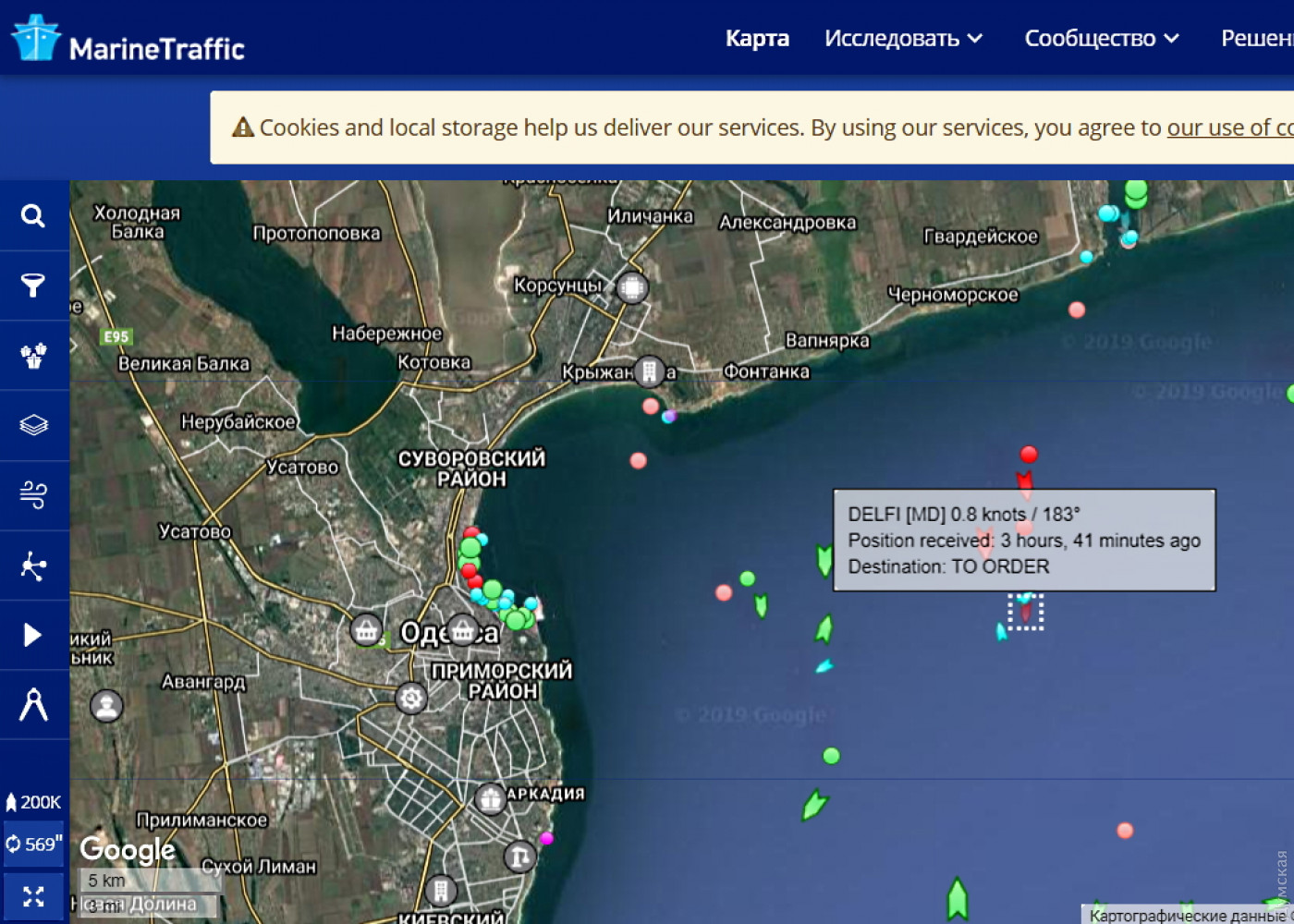Open the map layers panel icon
Viewport: 1294px width, 924px height.
tap(33, 425)
